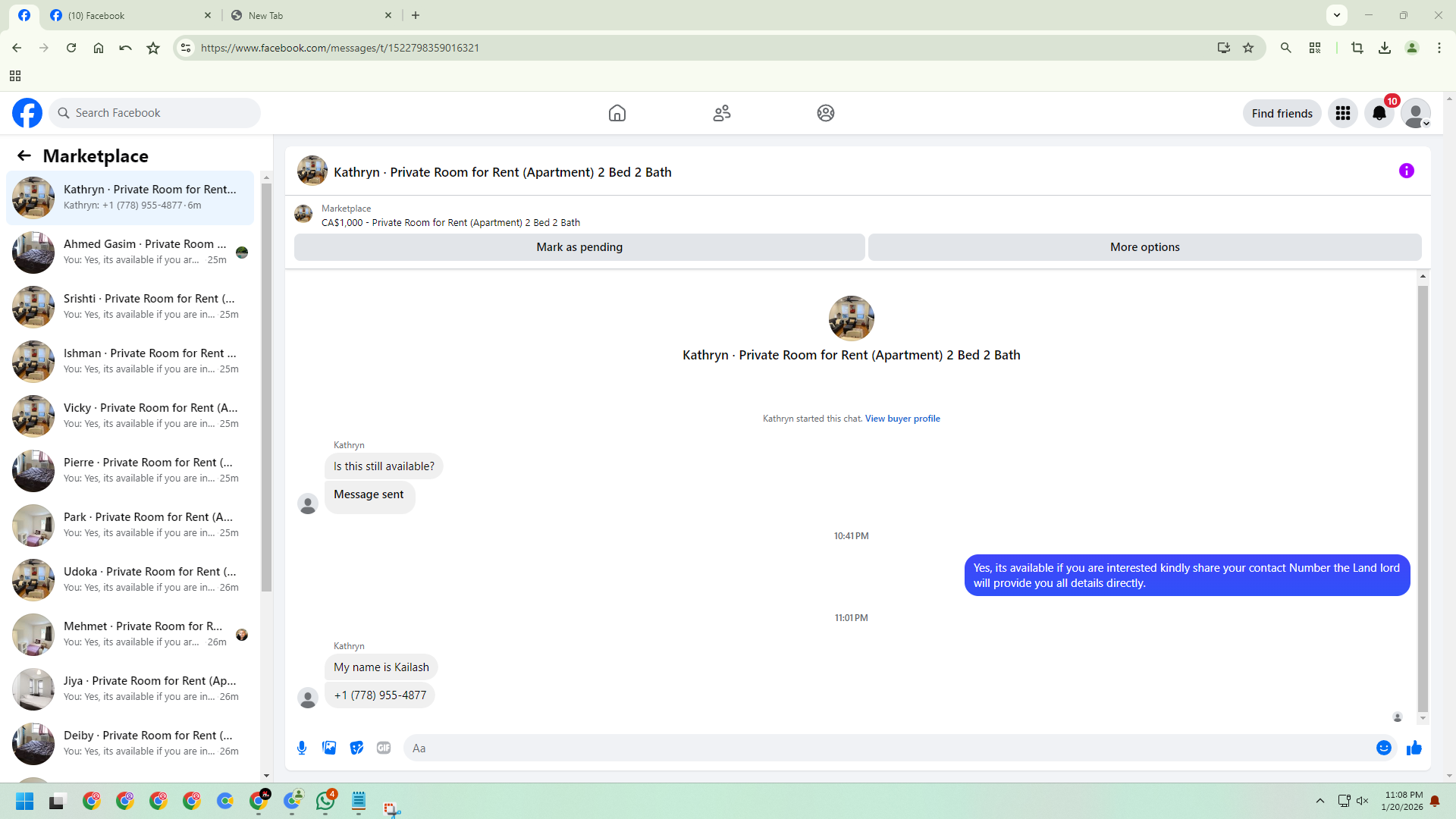The width and height of the screenshot is (1456, 819).
Task: Show hidden system tray icons
Action: click(1320, 801)
